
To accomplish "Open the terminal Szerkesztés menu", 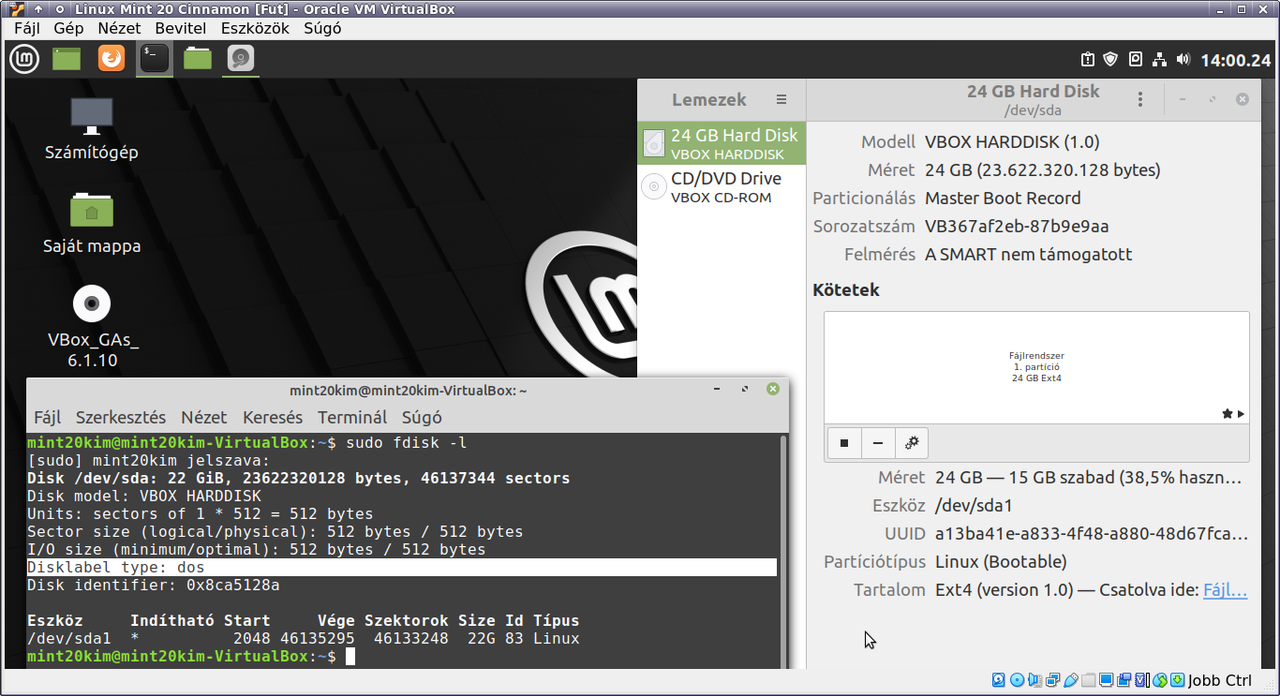I will tap(121, 417).
